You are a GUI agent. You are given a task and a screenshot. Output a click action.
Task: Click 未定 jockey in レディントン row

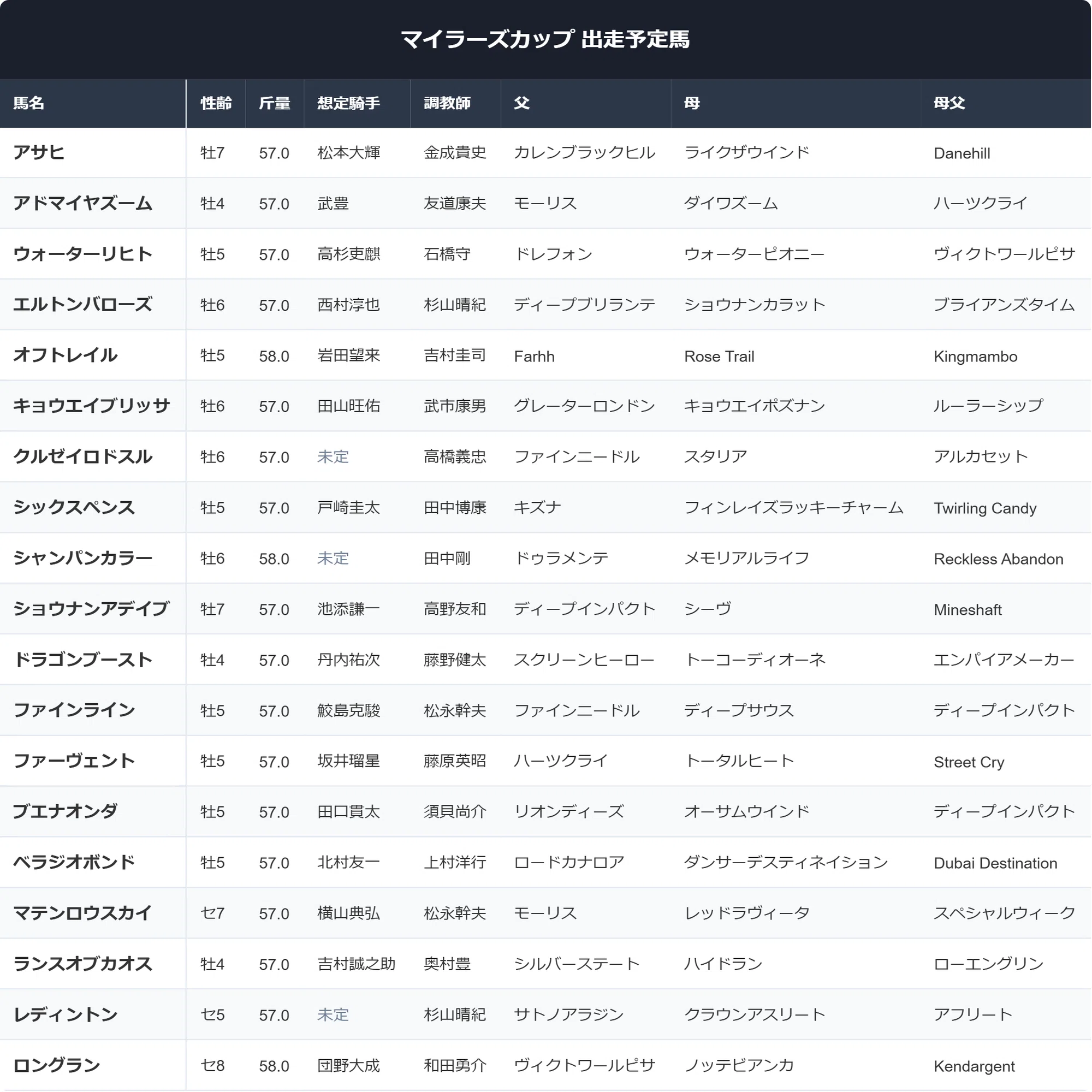click(333, 1014)
